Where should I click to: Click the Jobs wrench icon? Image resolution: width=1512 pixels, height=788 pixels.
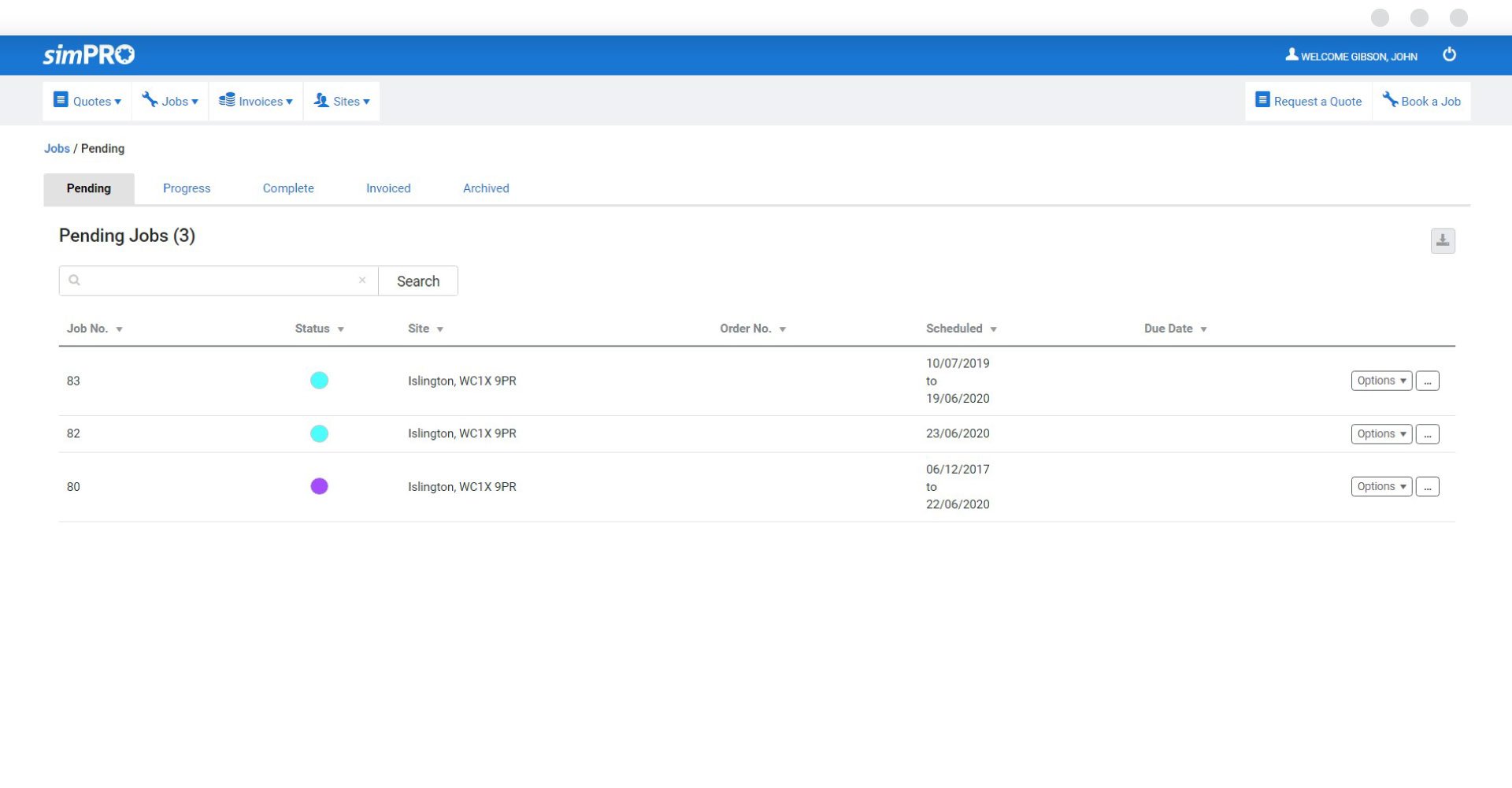(x=150, y=99)
